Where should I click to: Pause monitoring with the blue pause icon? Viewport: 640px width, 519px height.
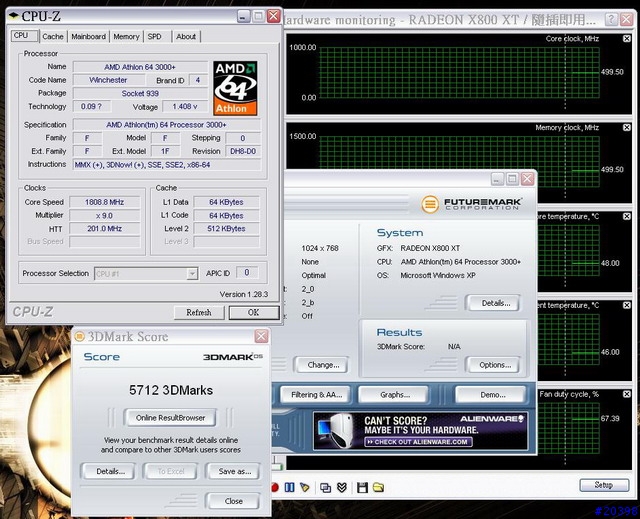point(289,487)
